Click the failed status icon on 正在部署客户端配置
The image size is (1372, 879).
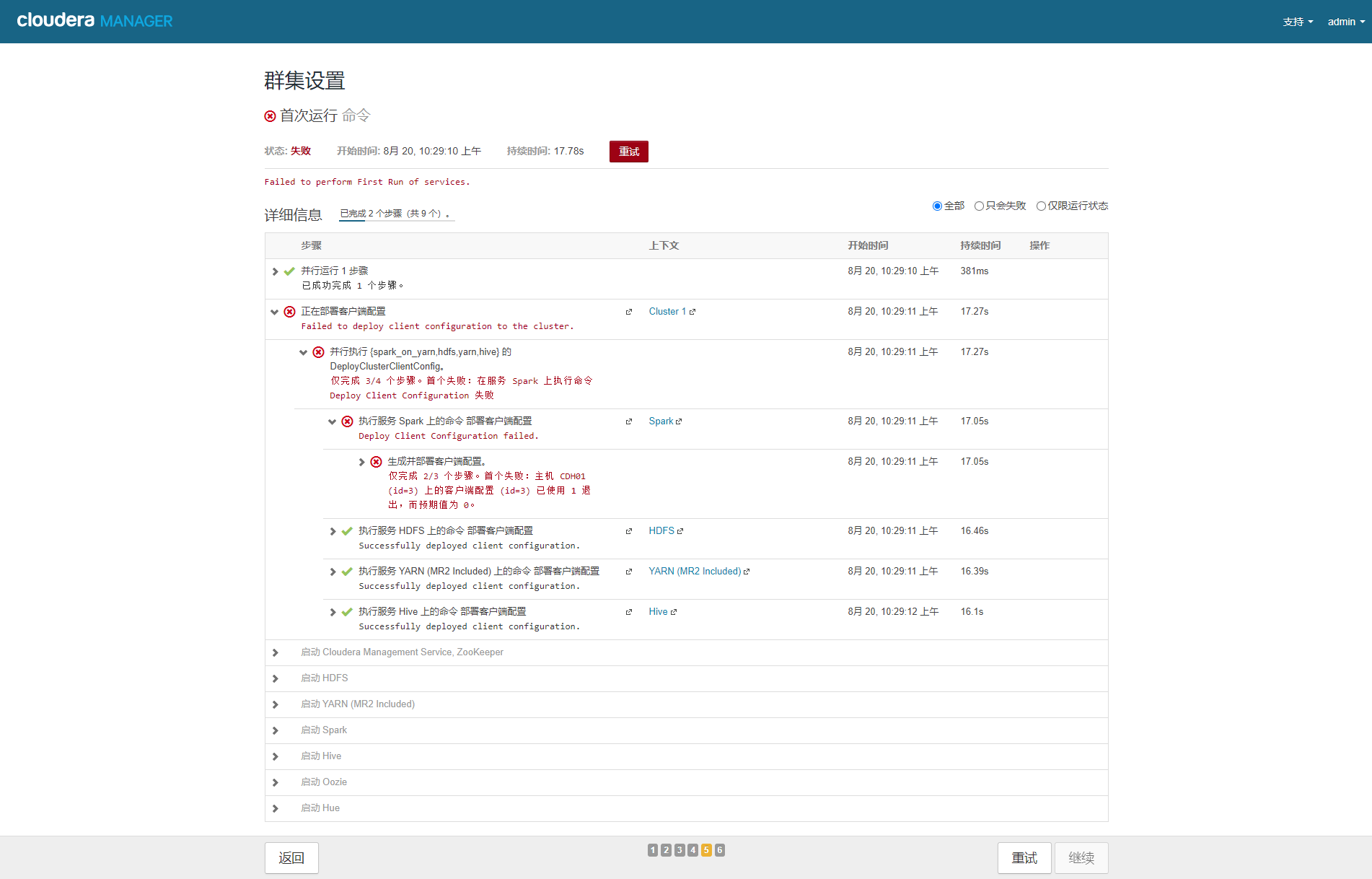tap(289, 312)
